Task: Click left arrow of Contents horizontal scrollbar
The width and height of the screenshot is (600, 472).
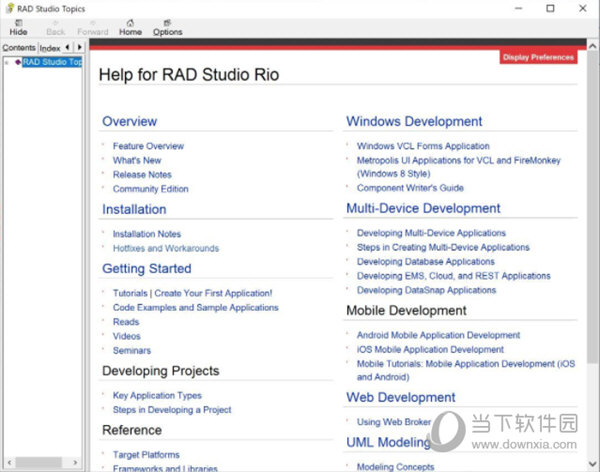Action: 10,462
